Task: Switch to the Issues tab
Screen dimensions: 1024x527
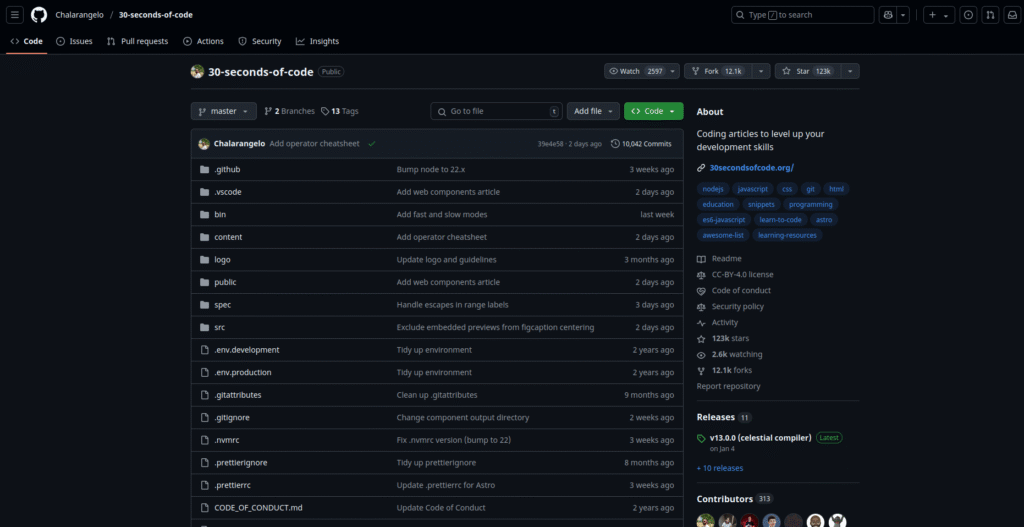Action: point(74,41)
